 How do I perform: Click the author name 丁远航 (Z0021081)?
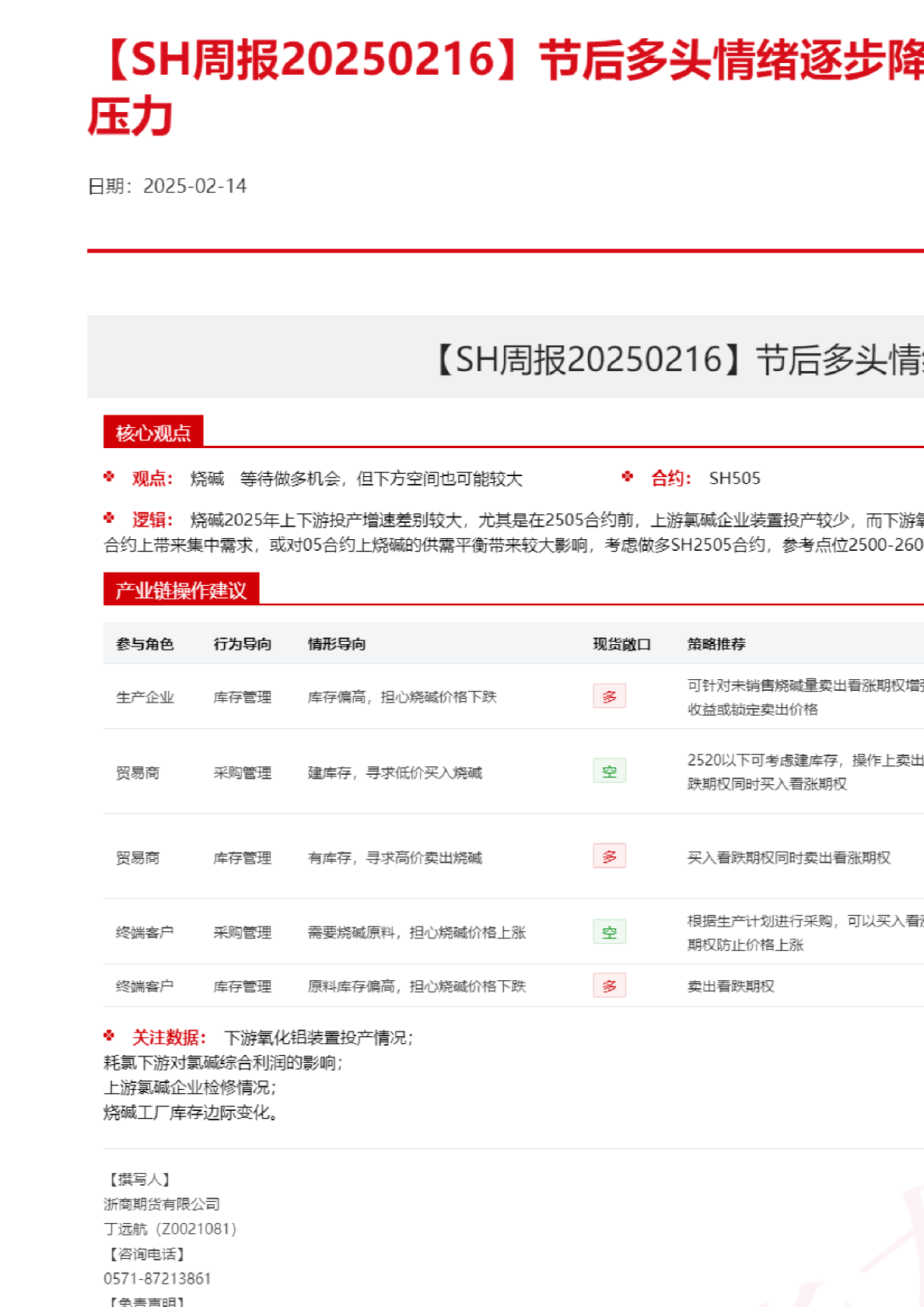[x=170, y=1228]
